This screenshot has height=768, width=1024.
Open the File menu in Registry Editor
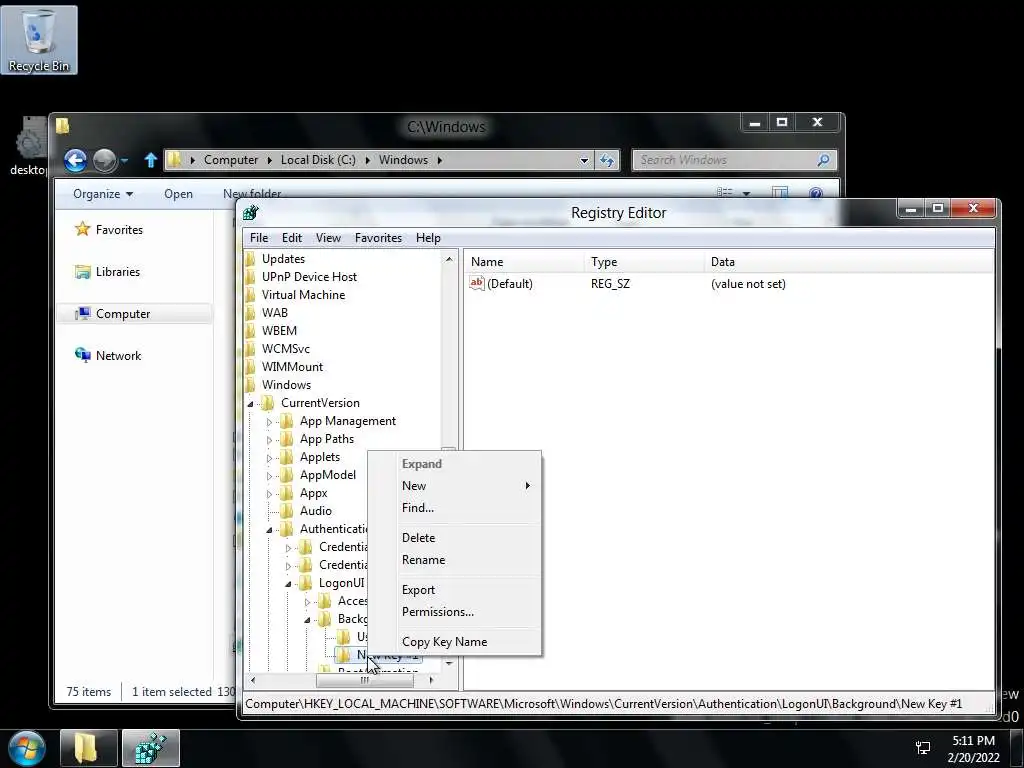(x=259, y=238)
